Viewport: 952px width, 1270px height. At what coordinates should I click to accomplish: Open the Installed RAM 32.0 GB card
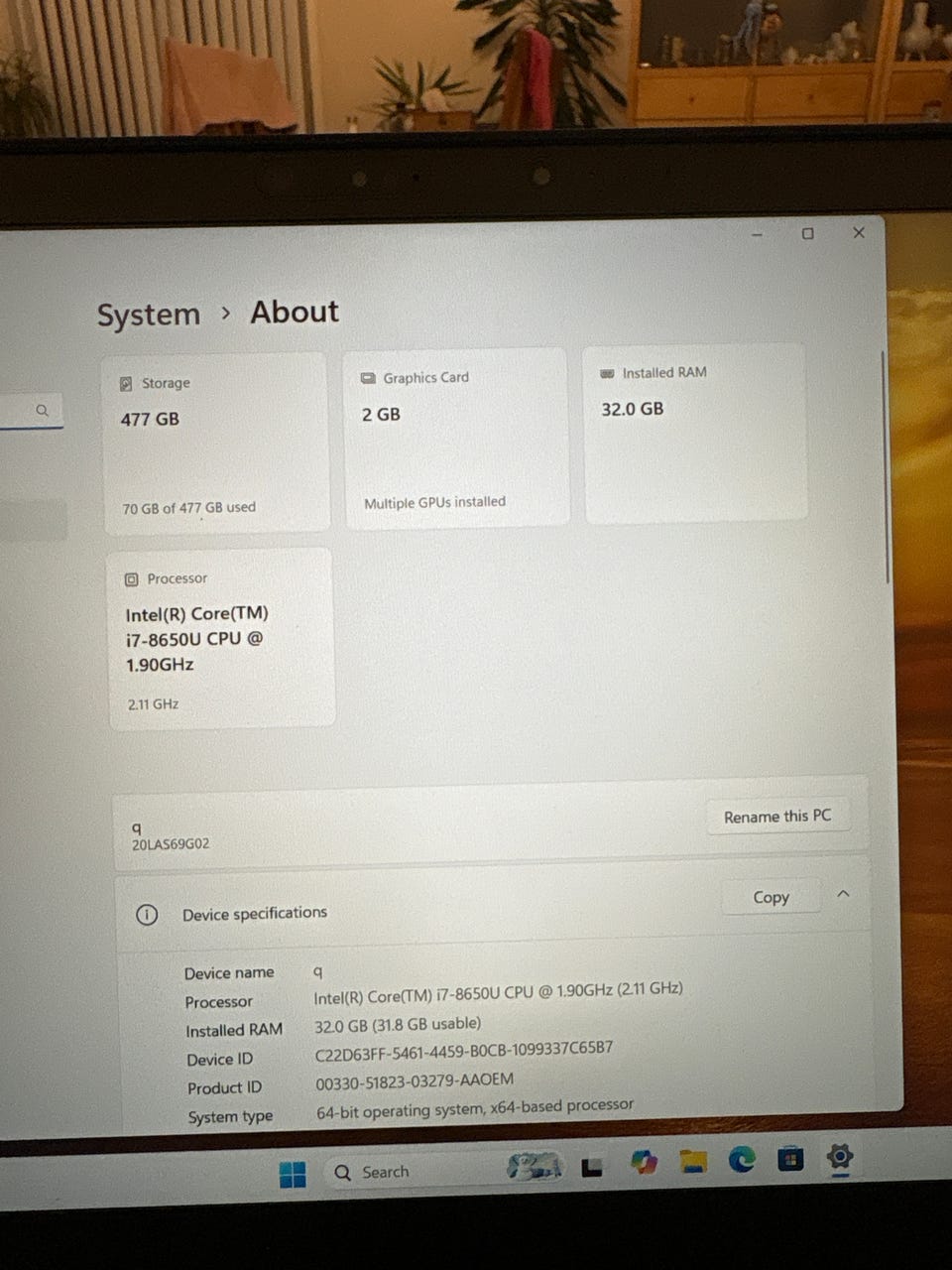click(x=695, y=434)
